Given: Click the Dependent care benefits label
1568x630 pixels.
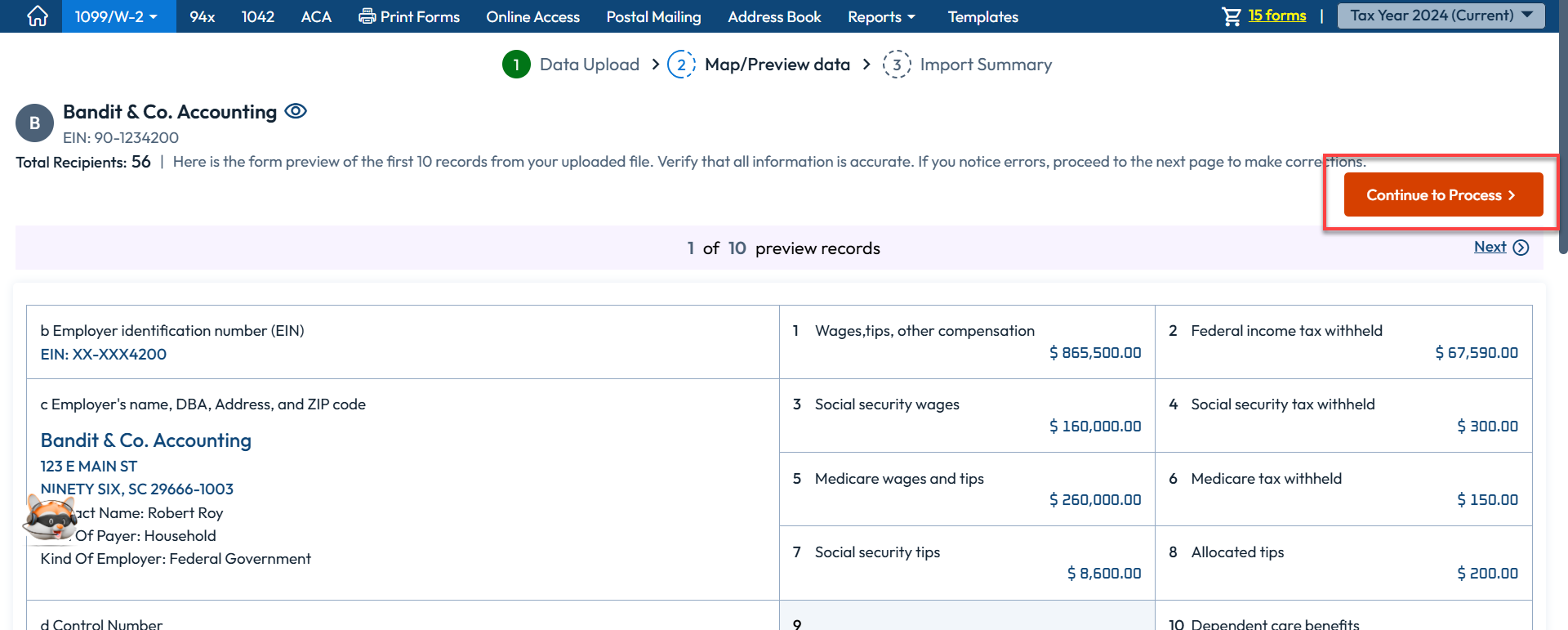Looking at the screenshot, I should point(1275,623).
